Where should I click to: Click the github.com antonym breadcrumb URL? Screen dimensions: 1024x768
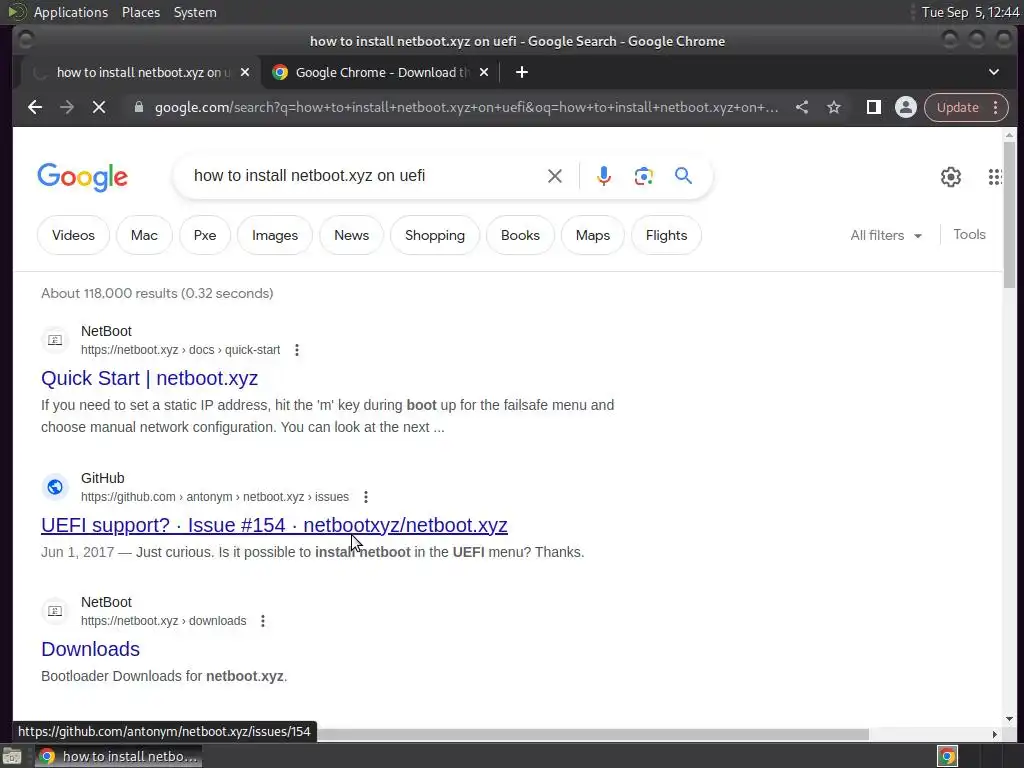215,497
